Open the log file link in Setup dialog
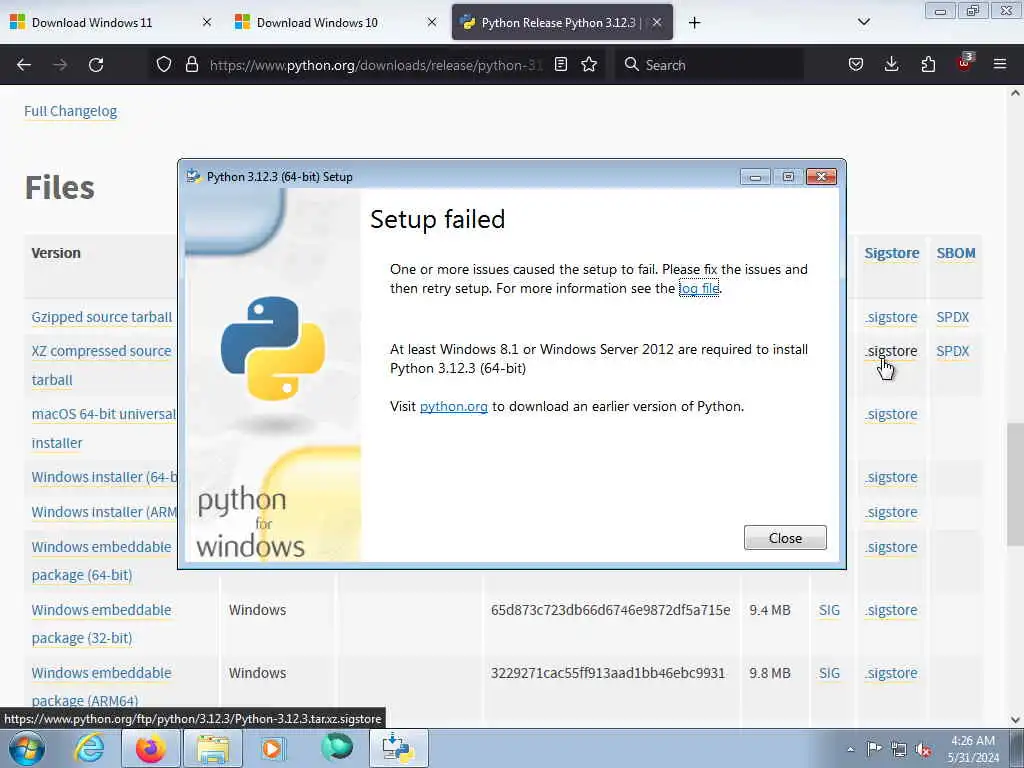Screen dimensions: 1024x768 pos(699,288)
